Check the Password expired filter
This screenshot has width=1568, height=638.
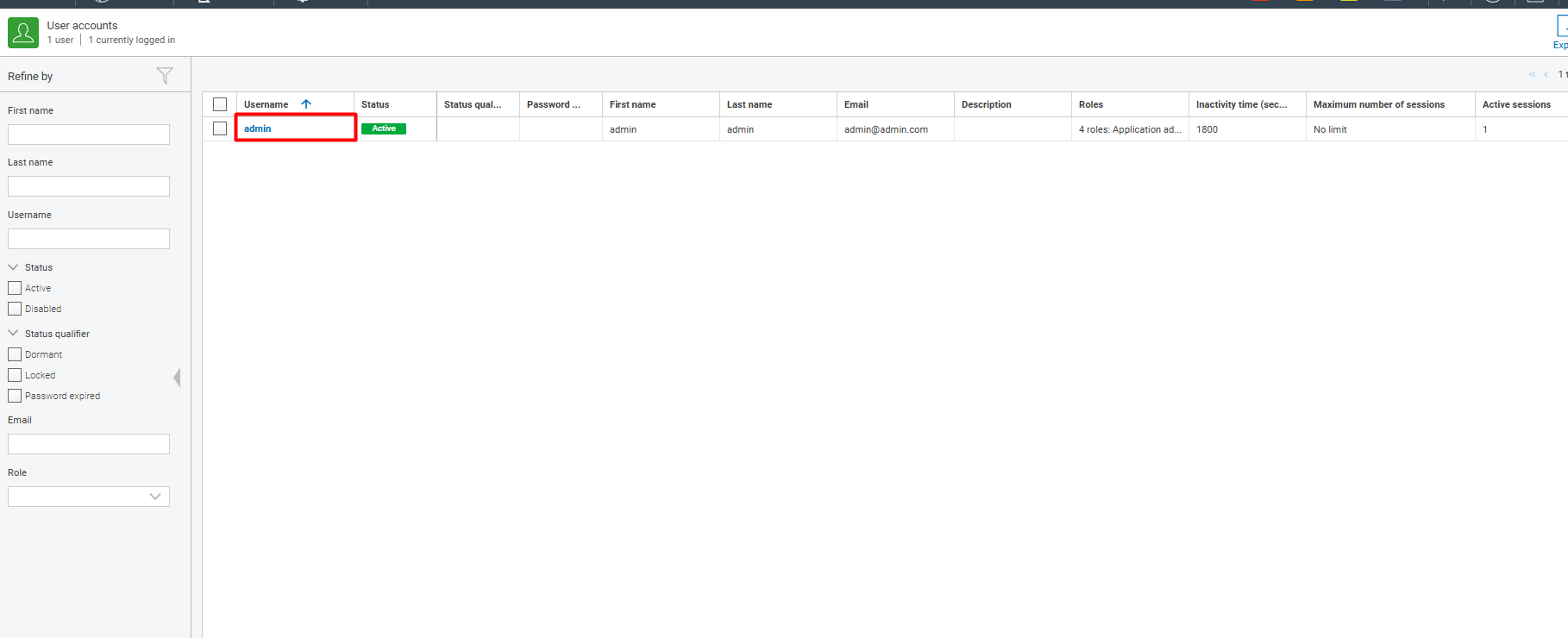[x=15, y=396]
